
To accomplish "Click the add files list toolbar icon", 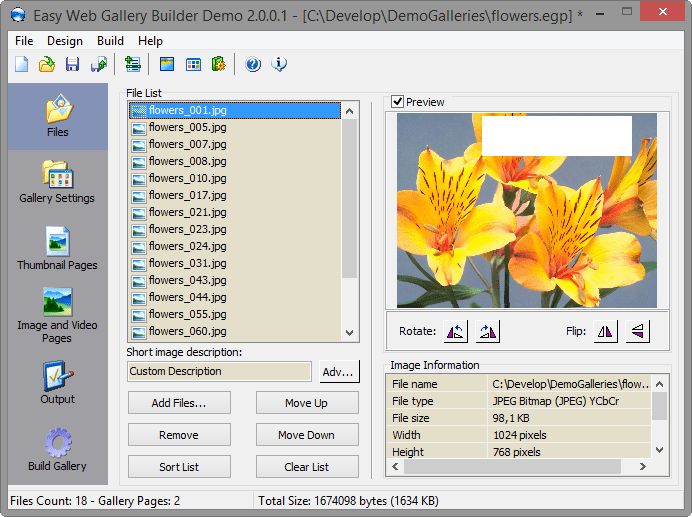I will point(132,64).
